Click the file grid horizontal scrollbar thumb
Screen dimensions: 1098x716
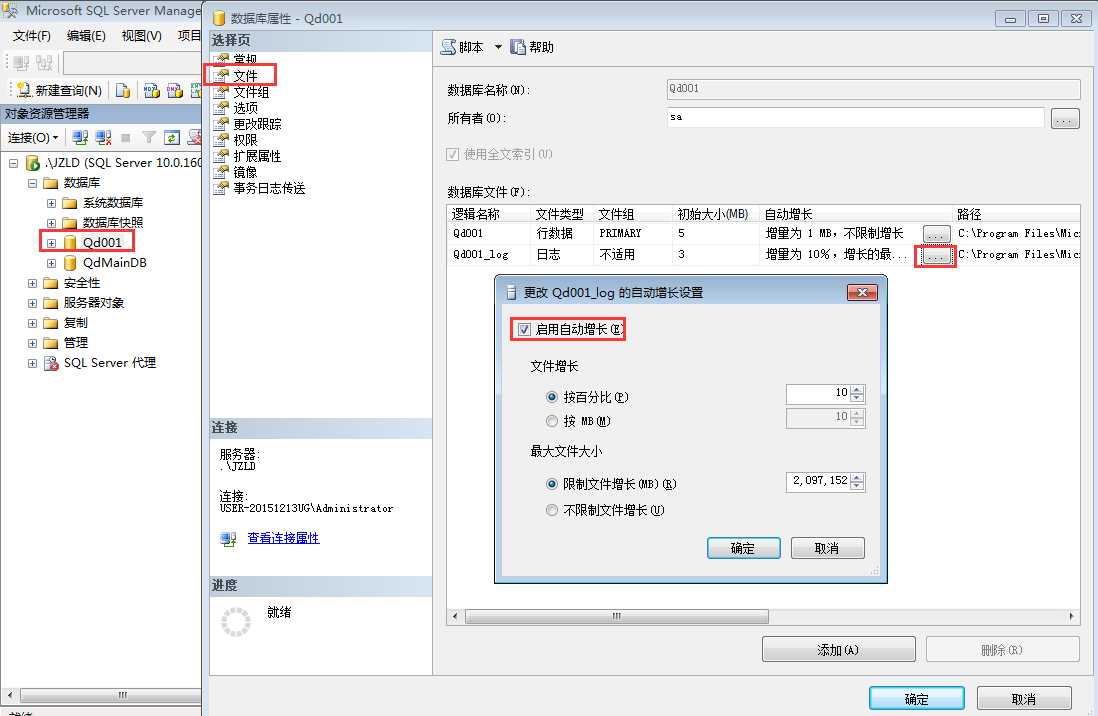click(x=616, y=617)
